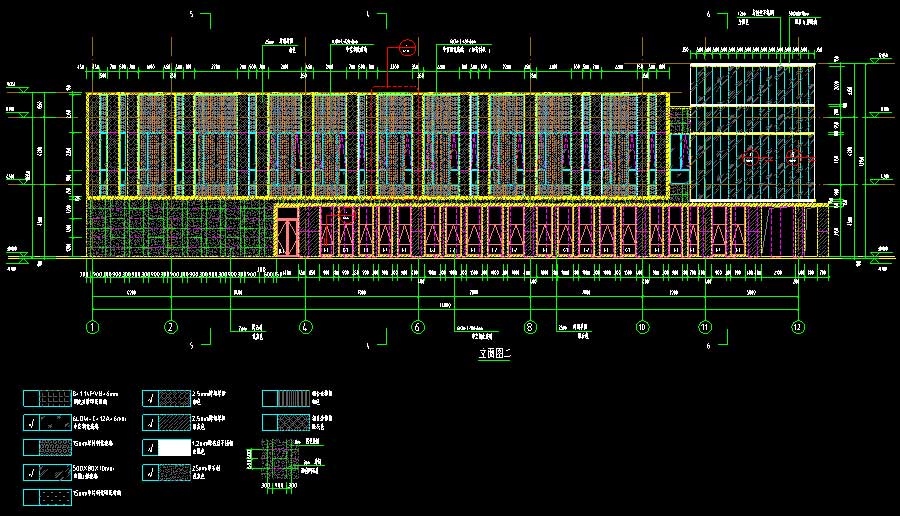Toggle the empty check cell for the 8+1.14PVB+6mm legend row
The image size is (900, 516).
(32, 398)
